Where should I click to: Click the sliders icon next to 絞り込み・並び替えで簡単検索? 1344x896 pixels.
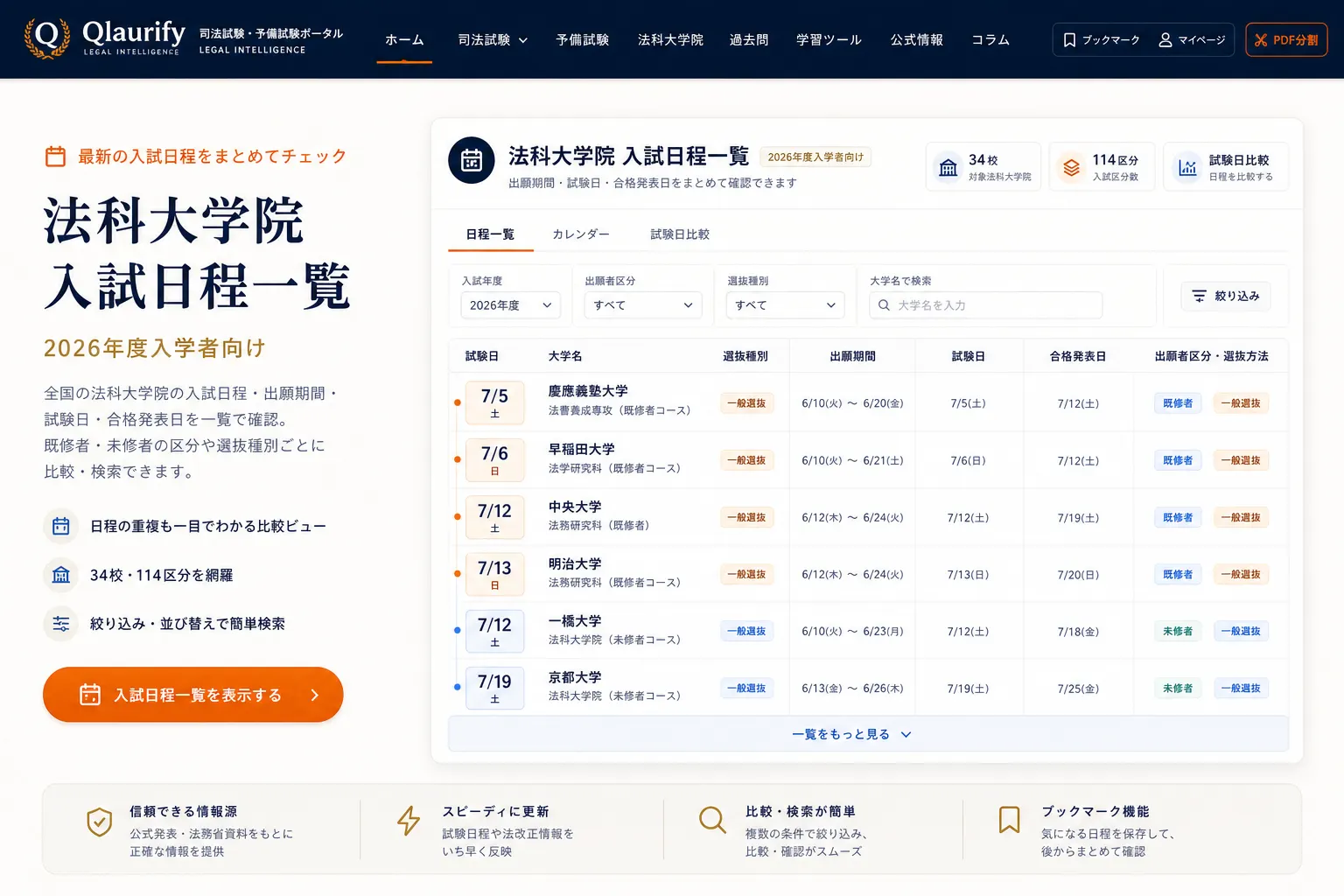point(61,624)
